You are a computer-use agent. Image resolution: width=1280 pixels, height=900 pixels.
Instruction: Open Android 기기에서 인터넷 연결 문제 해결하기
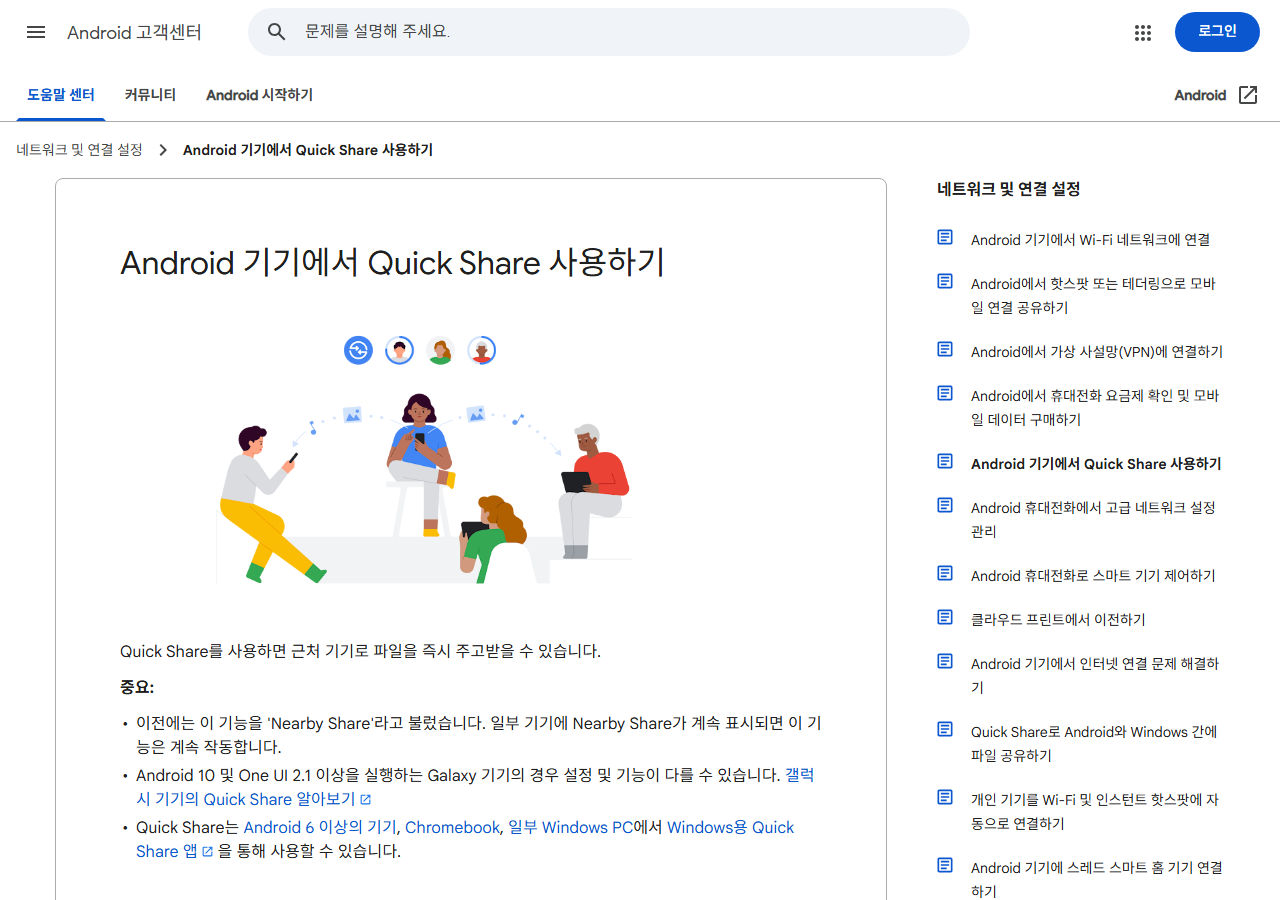[1095, 675]
